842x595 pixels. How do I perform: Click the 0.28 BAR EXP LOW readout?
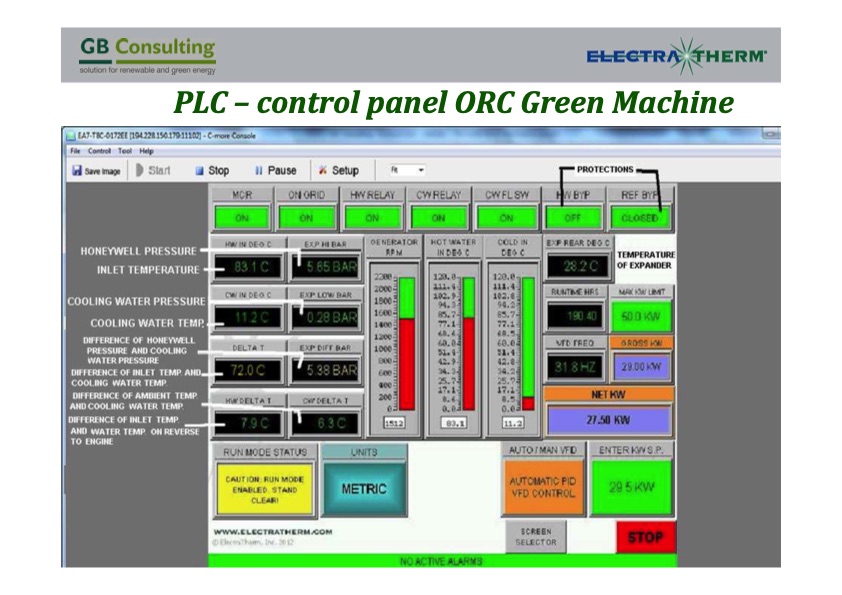[325, 317]
